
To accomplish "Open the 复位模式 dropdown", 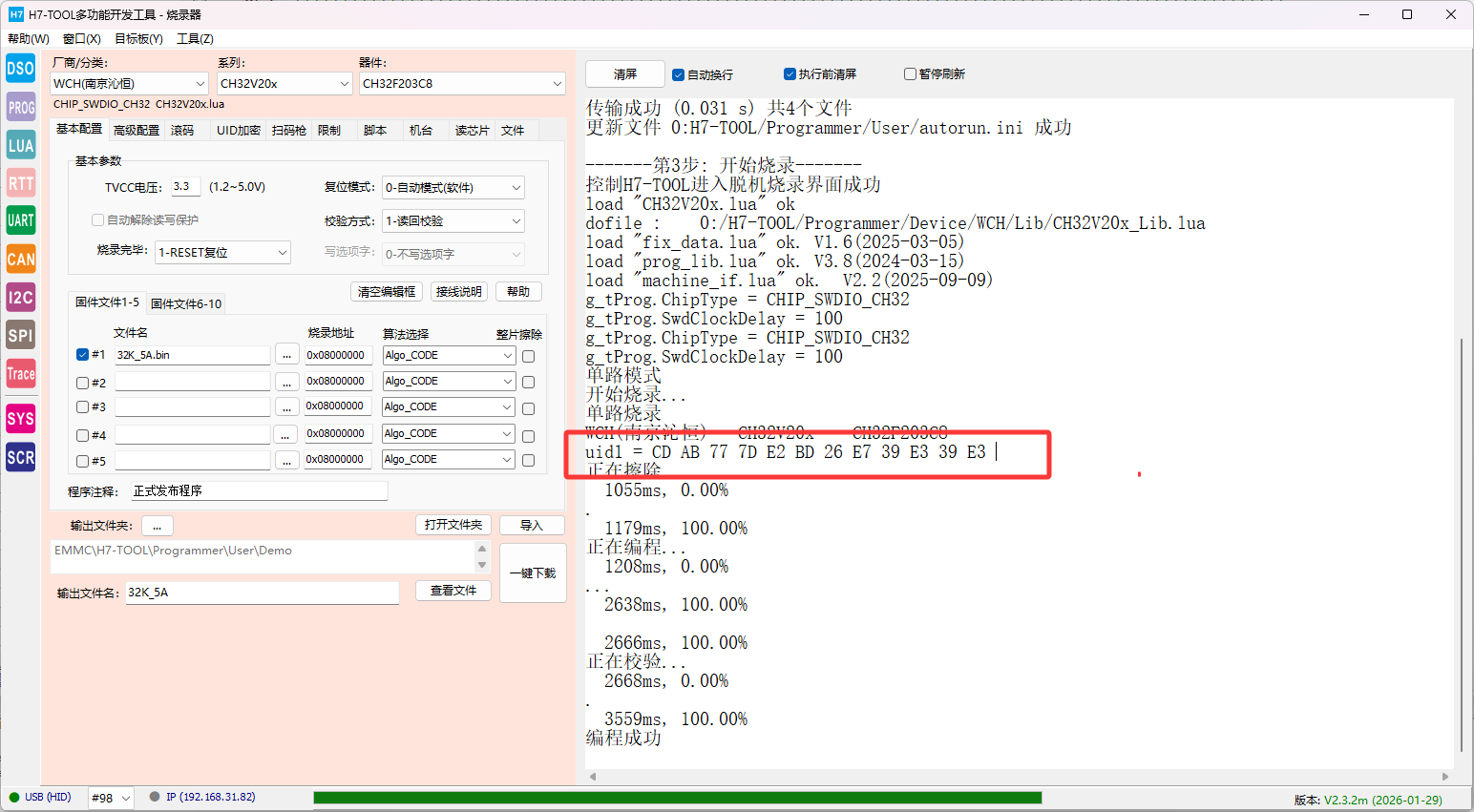I will point(453,188).
